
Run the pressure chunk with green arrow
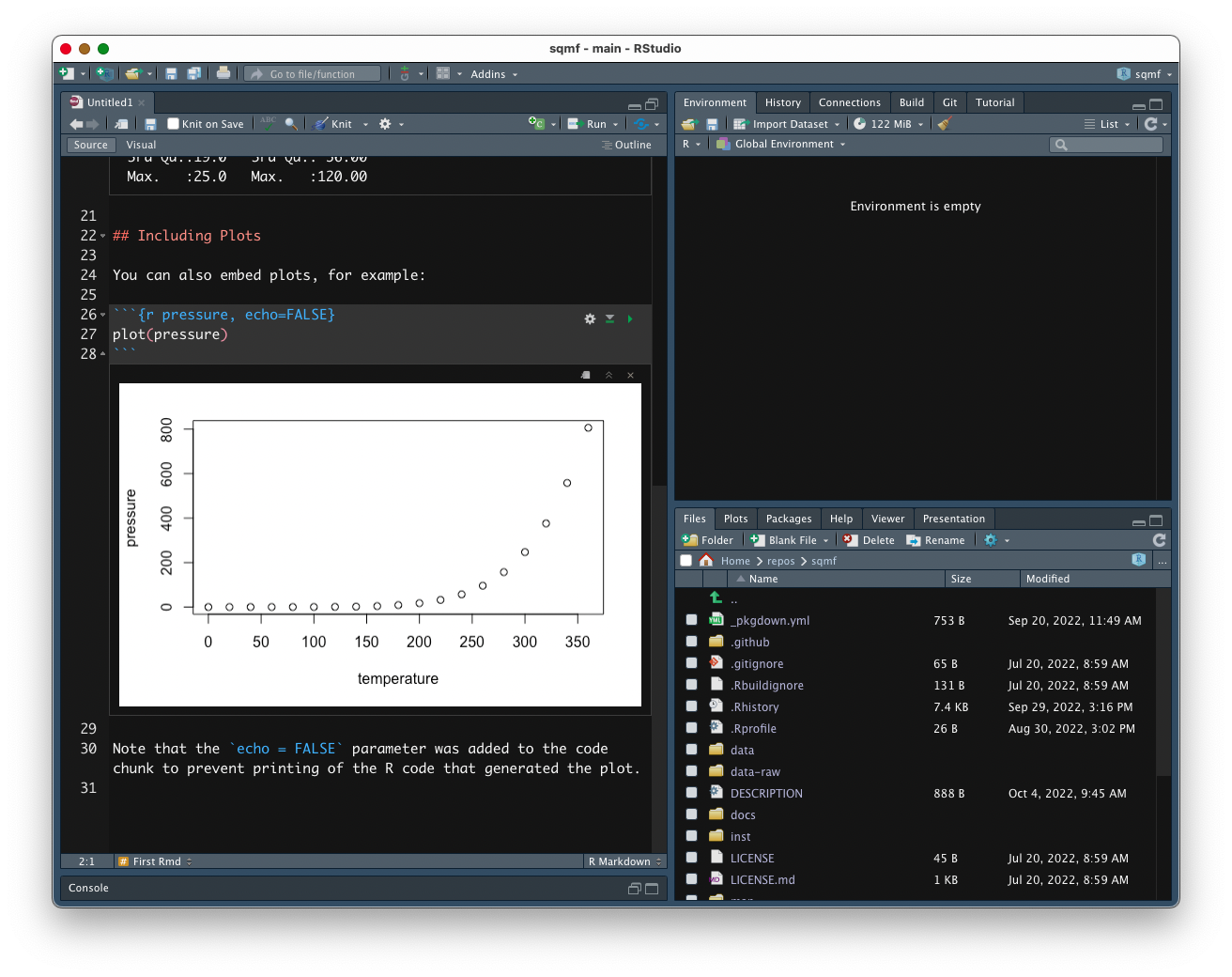(x=630, y=318)
